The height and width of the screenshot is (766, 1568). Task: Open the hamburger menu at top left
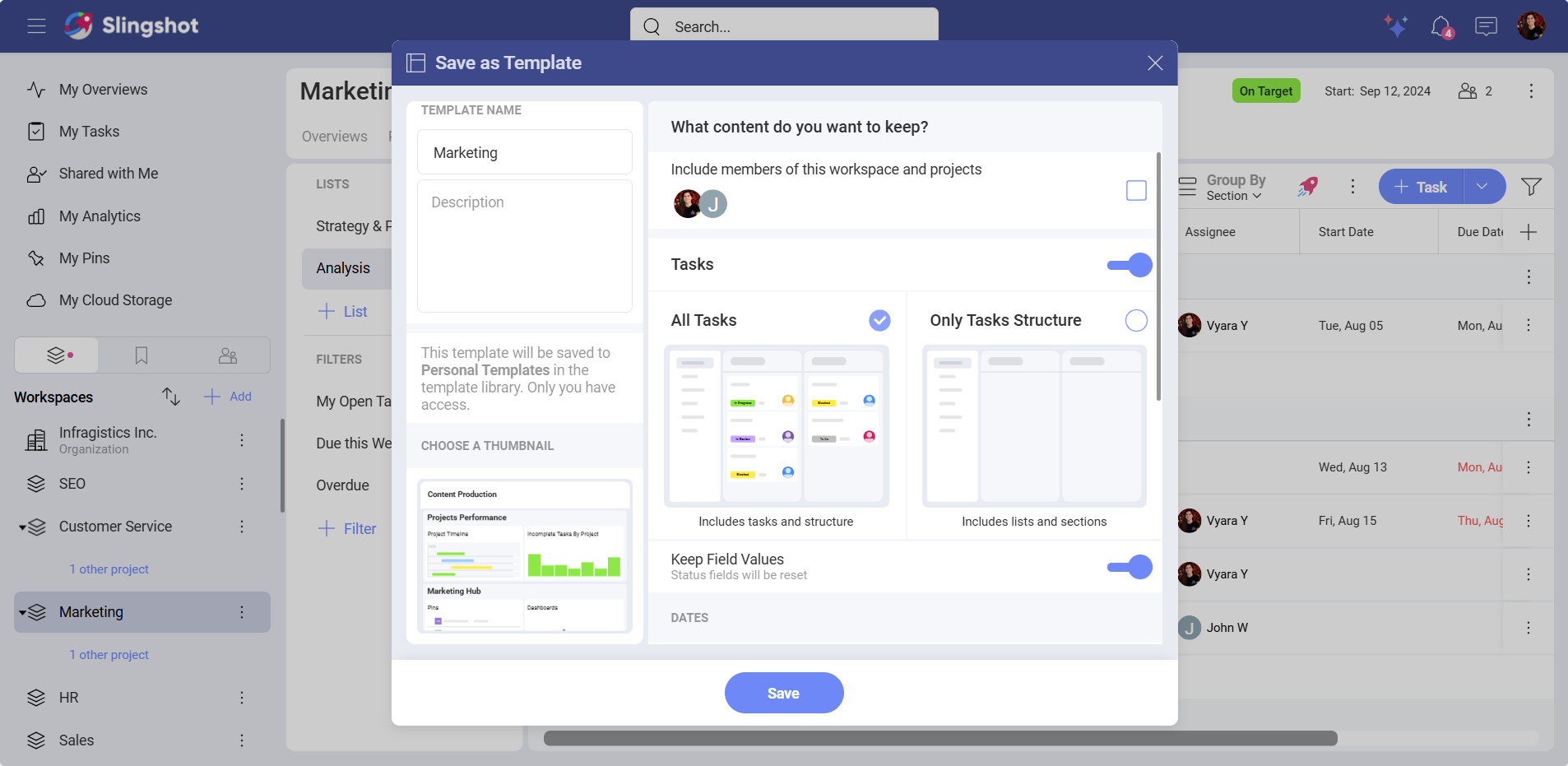tap(37, 26)
